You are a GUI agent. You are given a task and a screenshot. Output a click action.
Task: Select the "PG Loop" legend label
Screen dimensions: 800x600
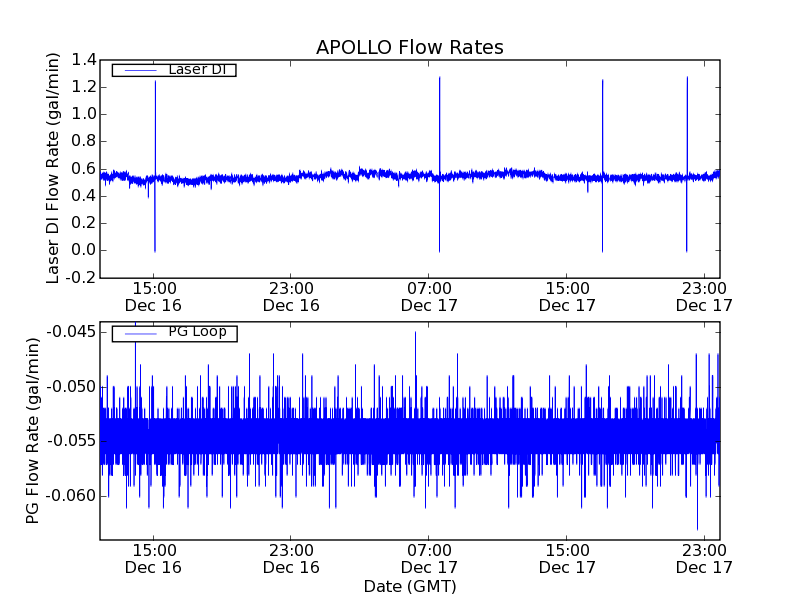pos(197,332)
